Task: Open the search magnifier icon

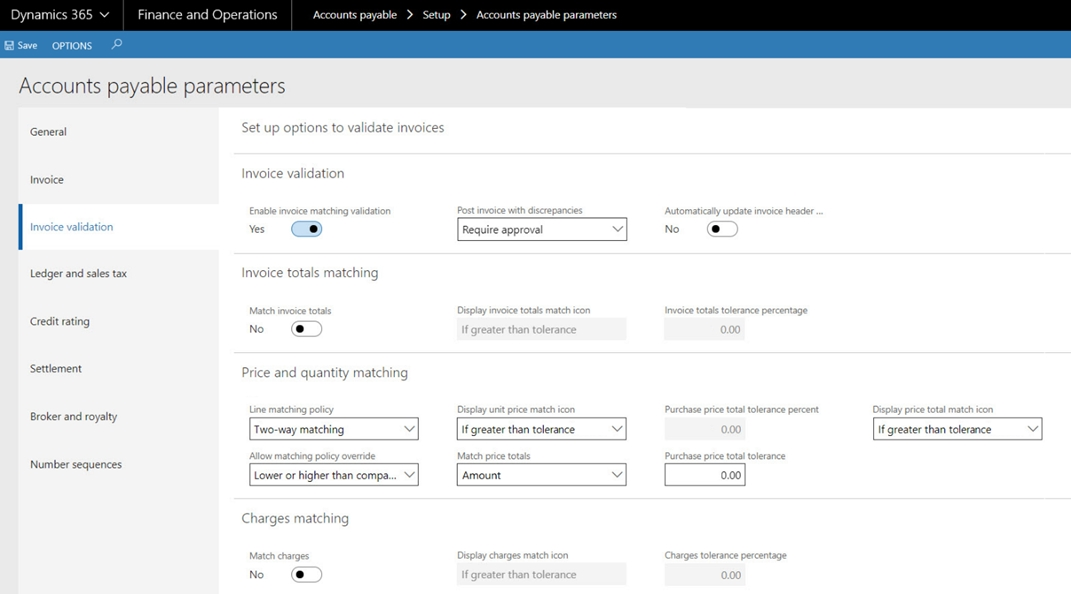Action: click(117, 44)
